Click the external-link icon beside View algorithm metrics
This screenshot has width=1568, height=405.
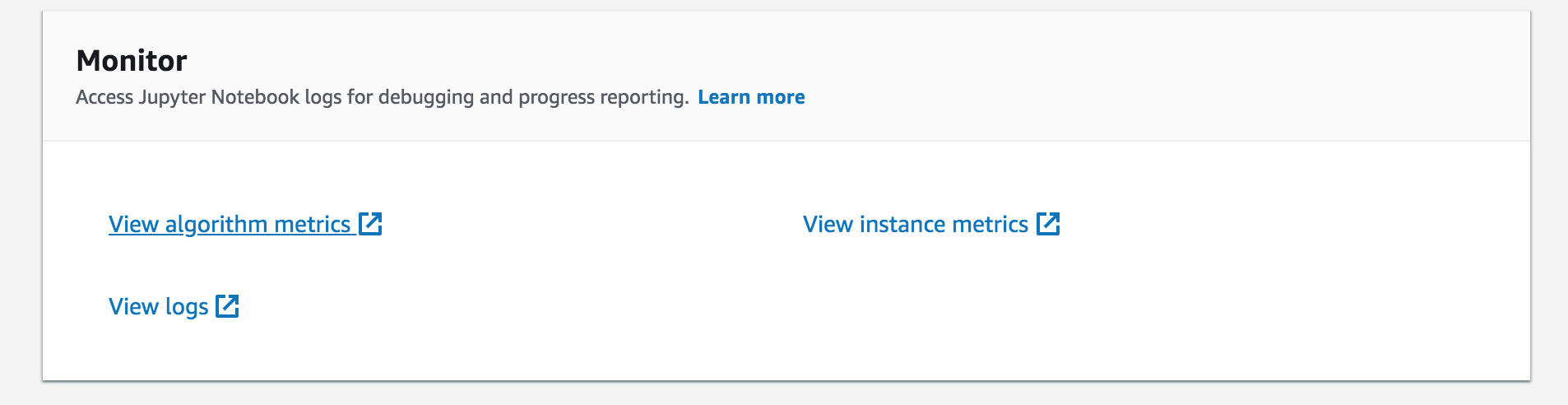(371, 223)
